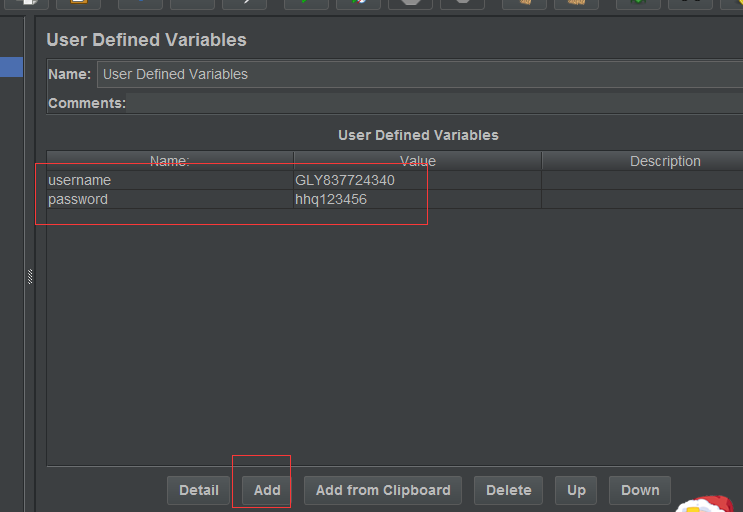This screenshot has width=743, height=512.
Task: Click the Name input field
Action: (420, 74)
